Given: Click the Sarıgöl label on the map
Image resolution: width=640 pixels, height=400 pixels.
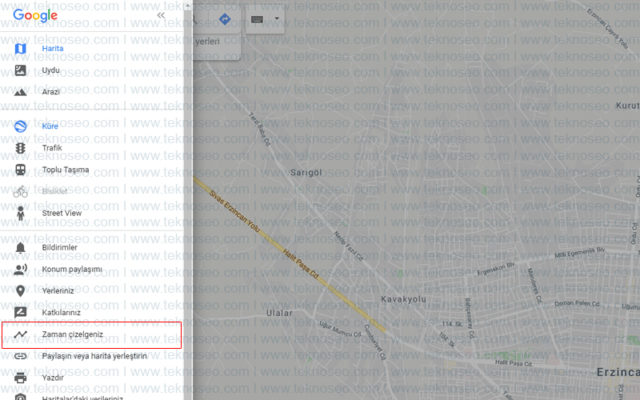Looking at the screenshot, I should click(x=306, y=173).
